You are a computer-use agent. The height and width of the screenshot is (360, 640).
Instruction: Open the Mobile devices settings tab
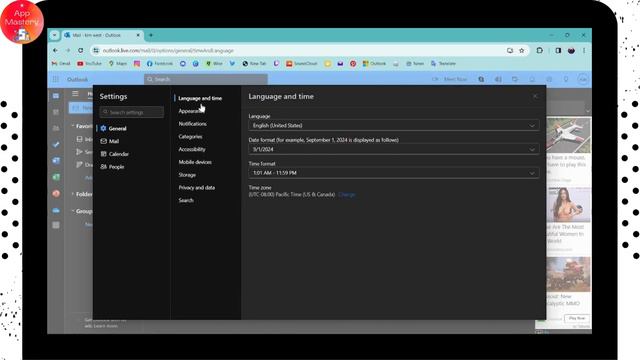coord(195,162)
